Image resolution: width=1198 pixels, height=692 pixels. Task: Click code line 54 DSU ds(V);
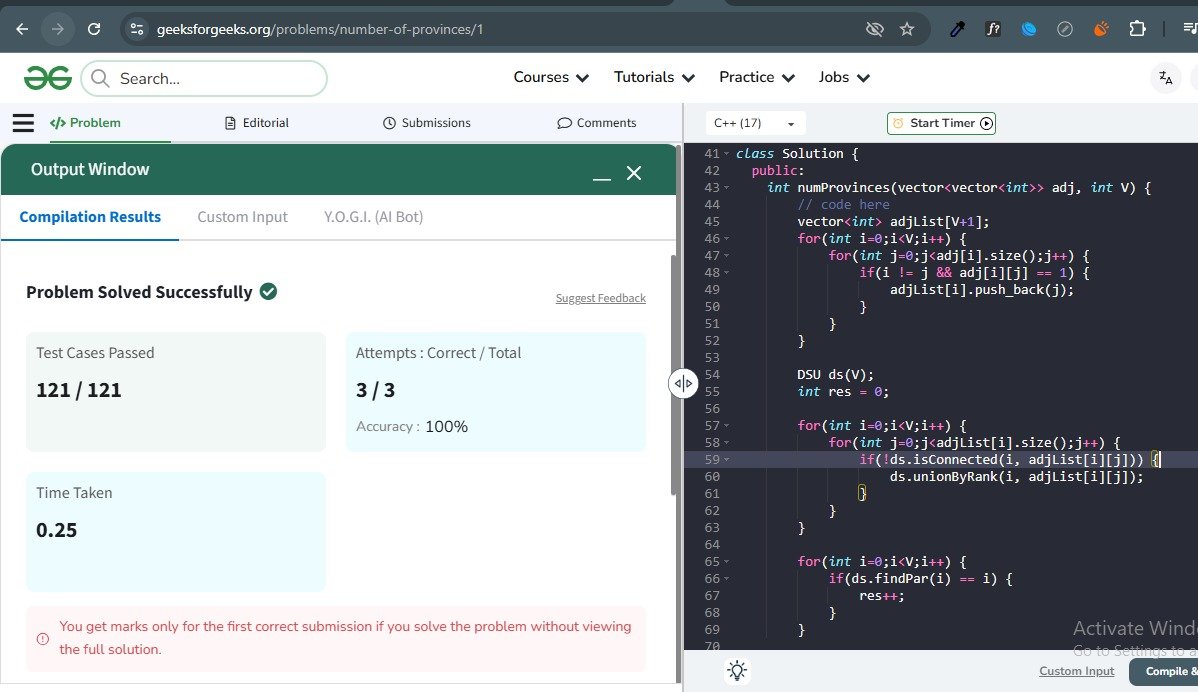click(x=835, y=374)
